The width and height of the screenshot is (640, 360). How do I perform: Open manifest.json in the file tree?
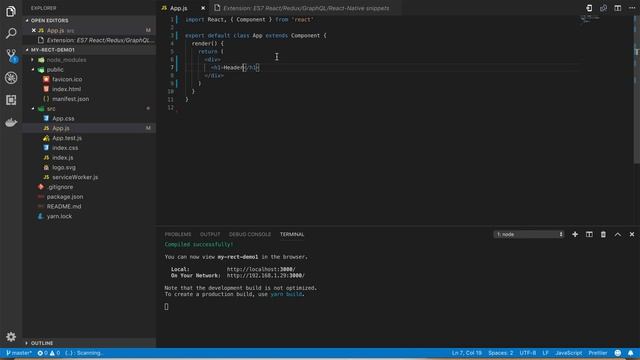(70, 99)
